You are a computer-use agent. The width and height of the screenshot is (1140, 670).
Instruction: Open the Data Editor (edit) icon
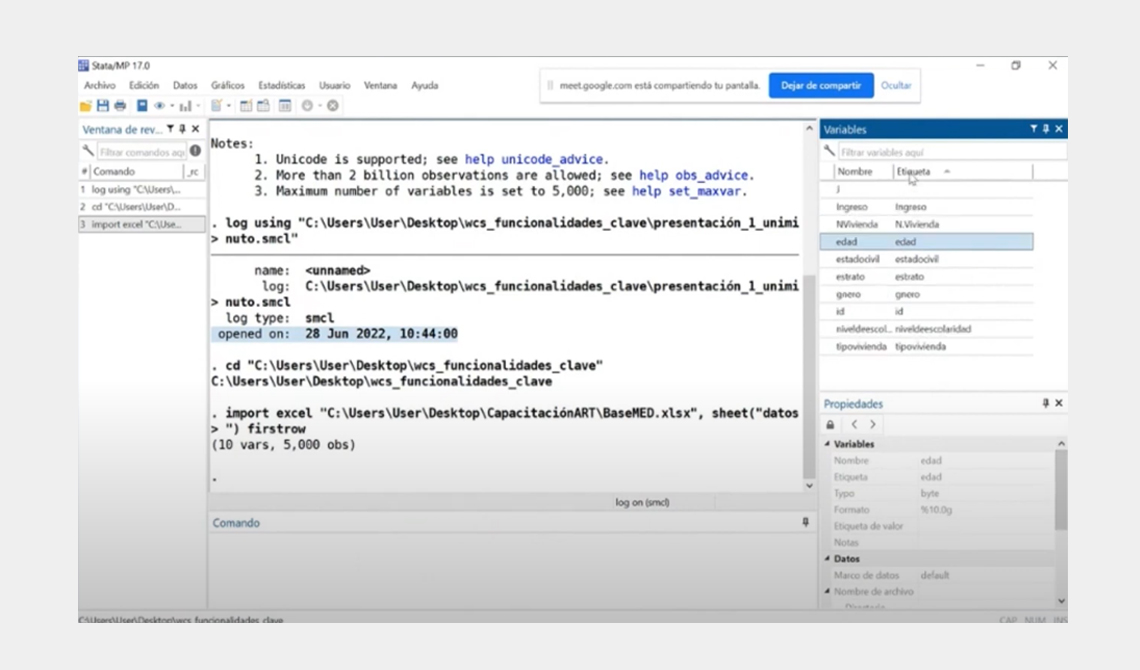(x=246, y=106)
